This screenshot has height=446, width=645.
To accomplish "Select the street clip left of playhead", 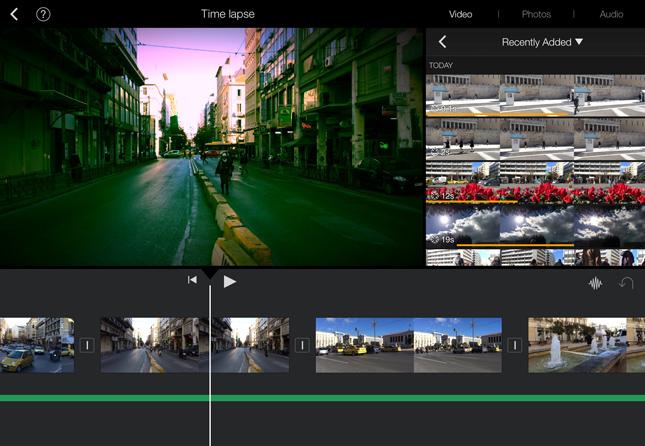I will click(x=155, y=345).
